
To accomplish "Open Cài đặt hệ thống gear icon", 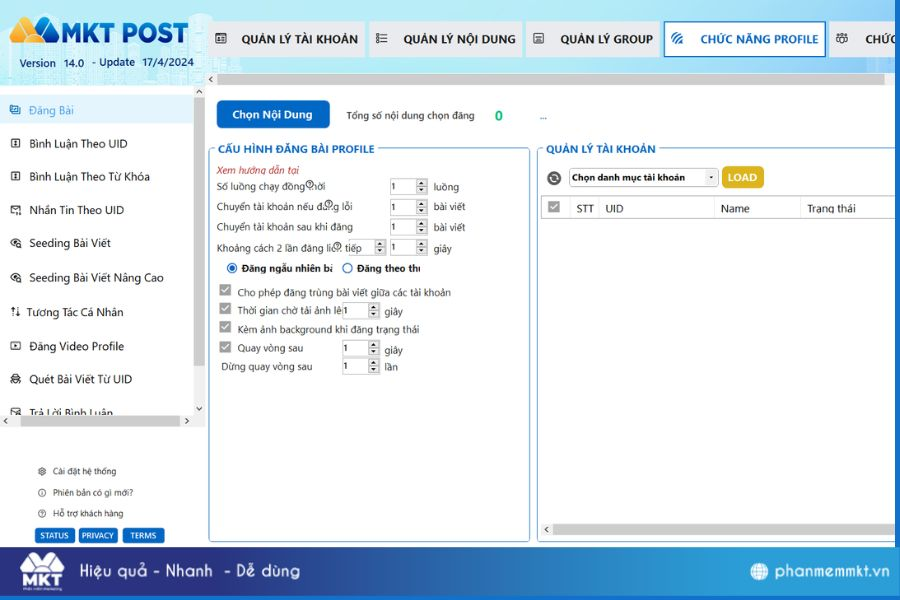I will point(42,471).
